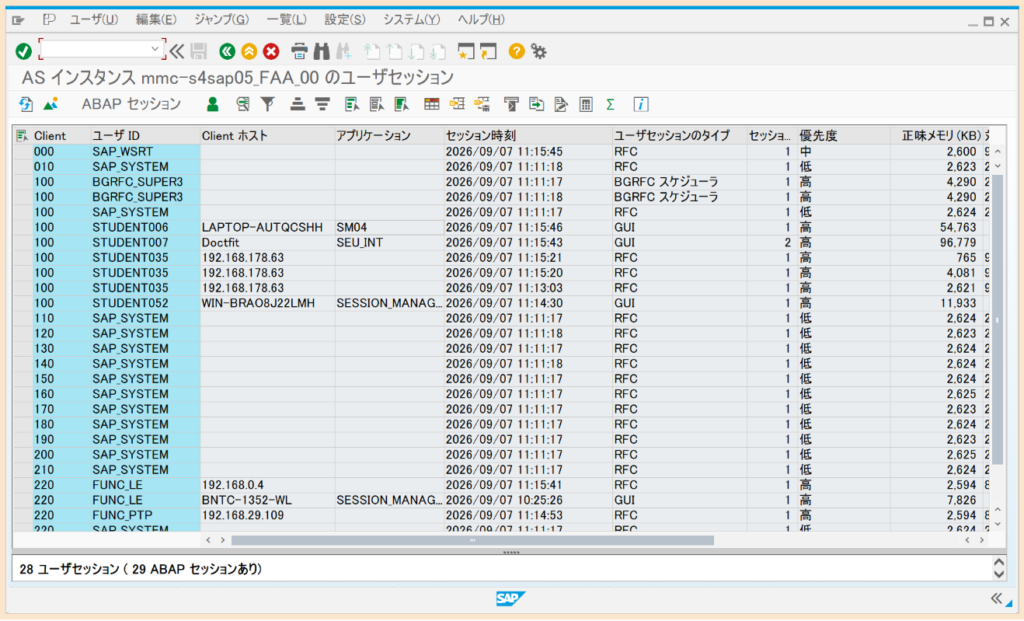Click the Select All rows icon
The image size is (1024, 621).
pos(352,104)
